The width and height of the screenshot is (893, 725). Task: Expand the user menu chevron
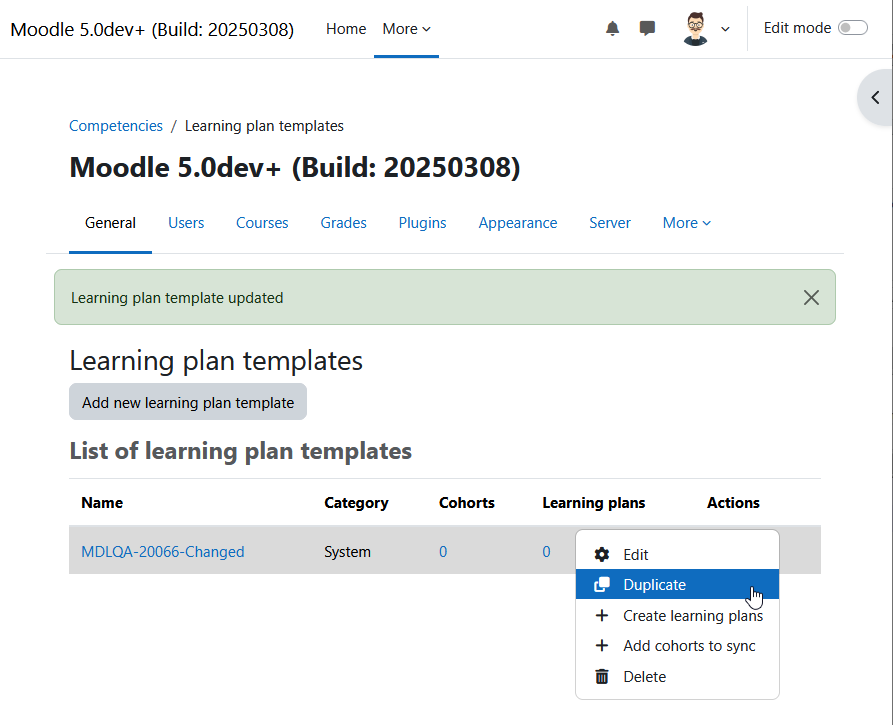[x=725, y=29]
